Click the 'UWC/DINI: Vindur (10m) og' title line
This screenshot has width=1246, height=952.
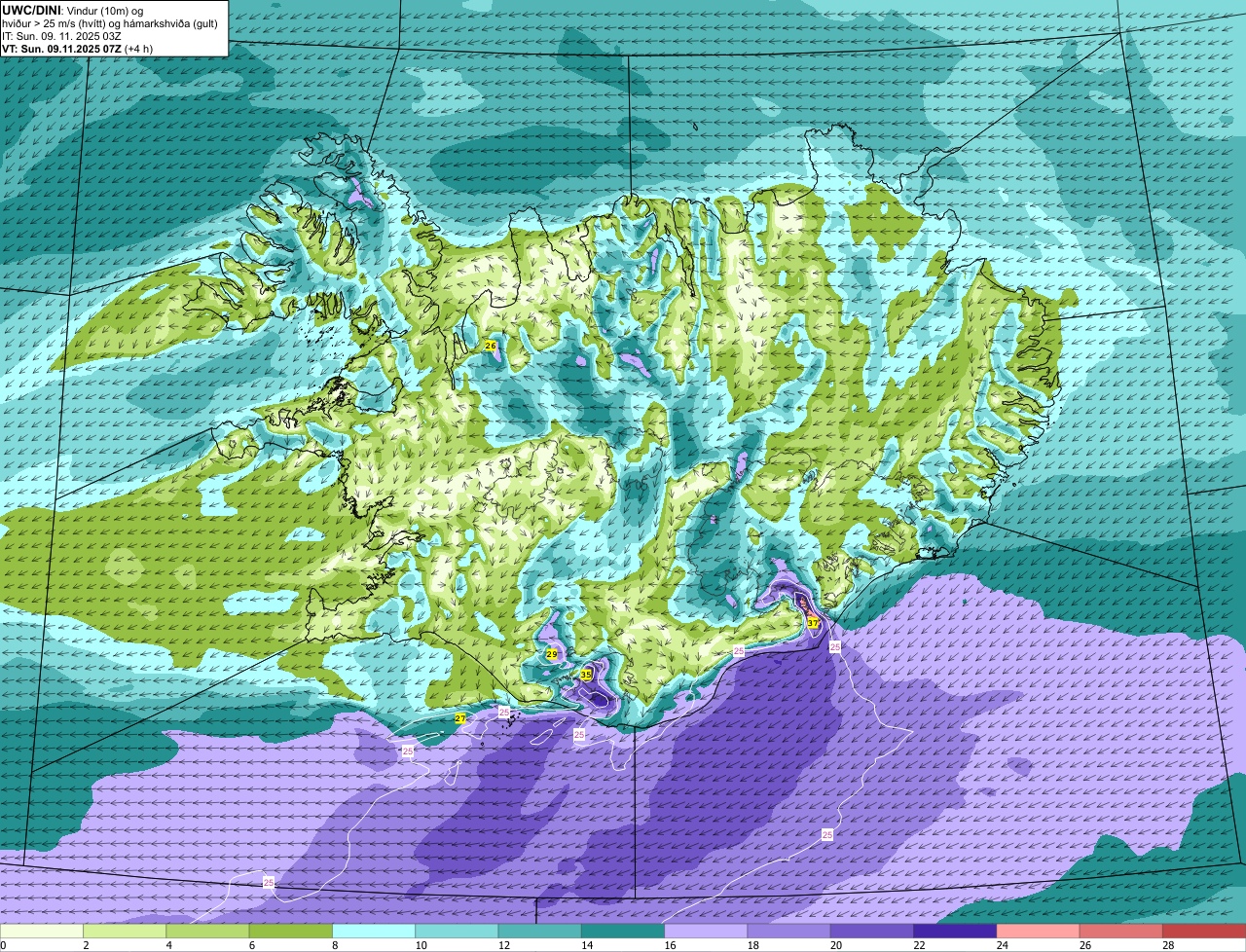[x=73, y=10]
